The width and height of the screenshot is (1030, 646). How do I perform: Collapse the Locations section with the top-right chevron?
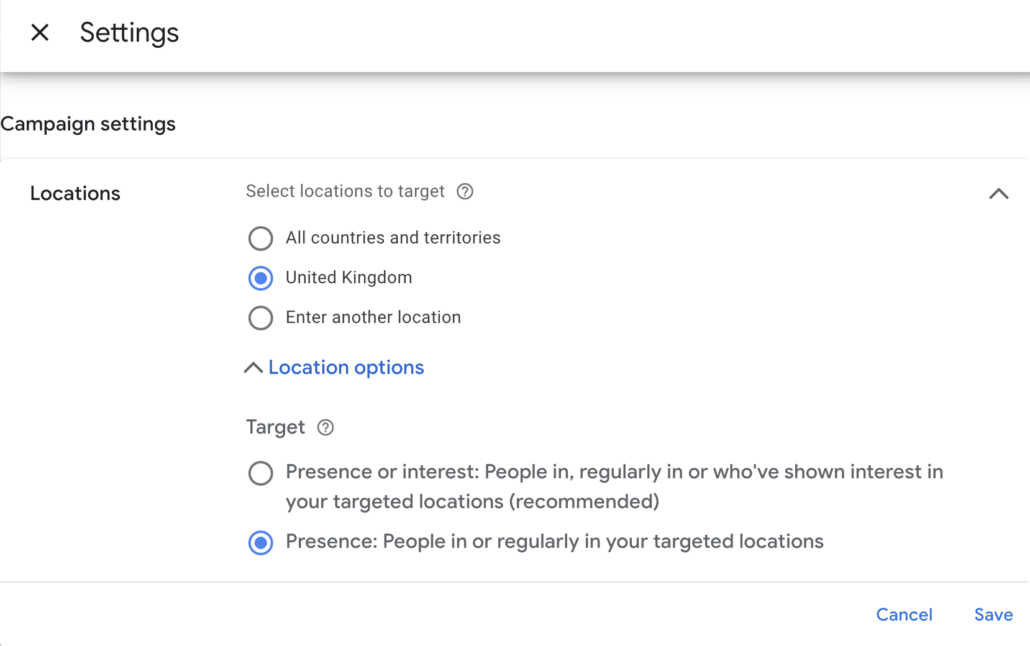[x=999, y=193]
